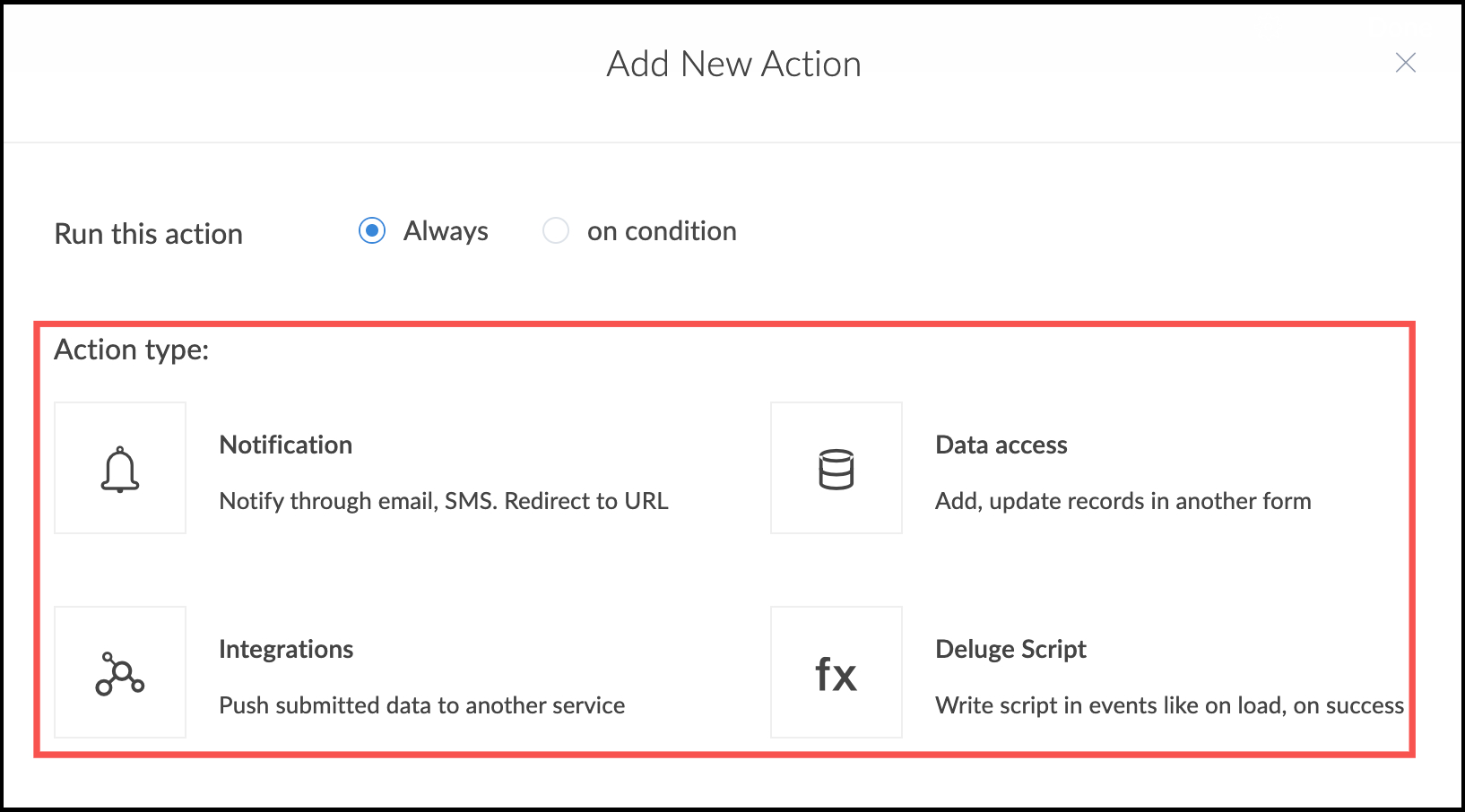Pick the Integrations nodes icon

(120, 672)
